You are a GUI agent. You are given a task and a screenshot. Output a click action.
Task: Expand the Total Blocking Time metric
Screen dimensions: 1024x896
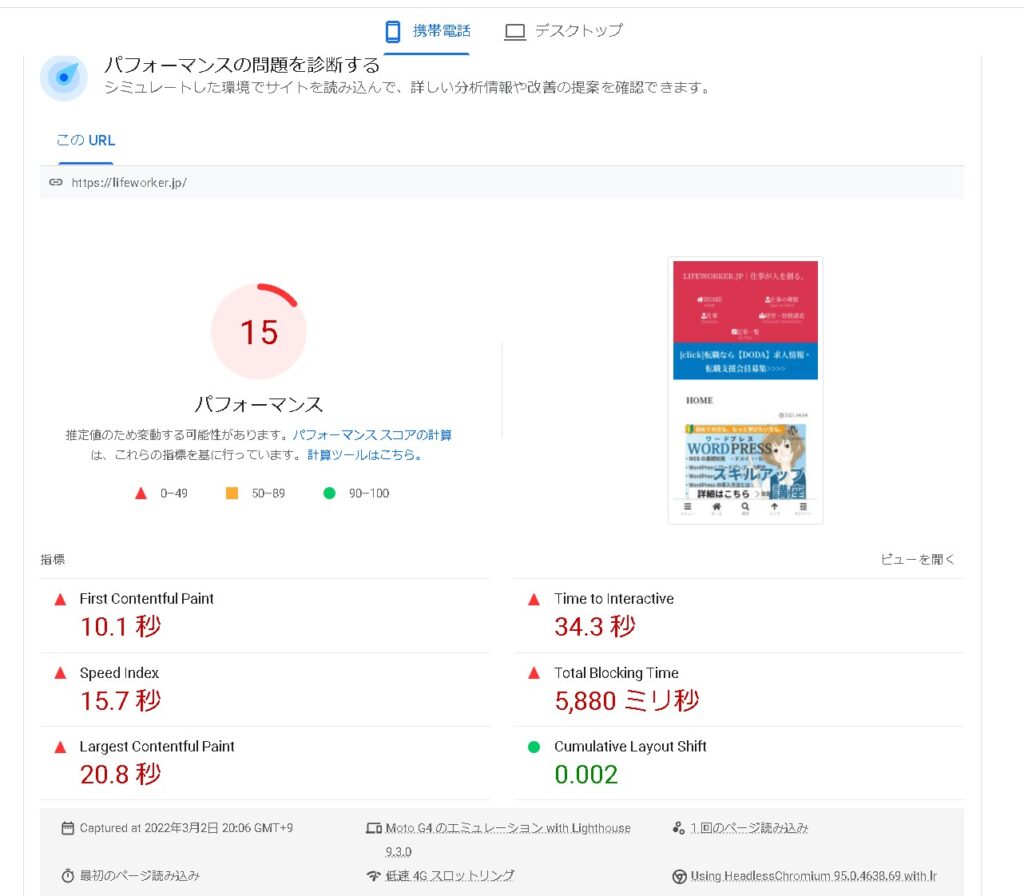point(616,673)
